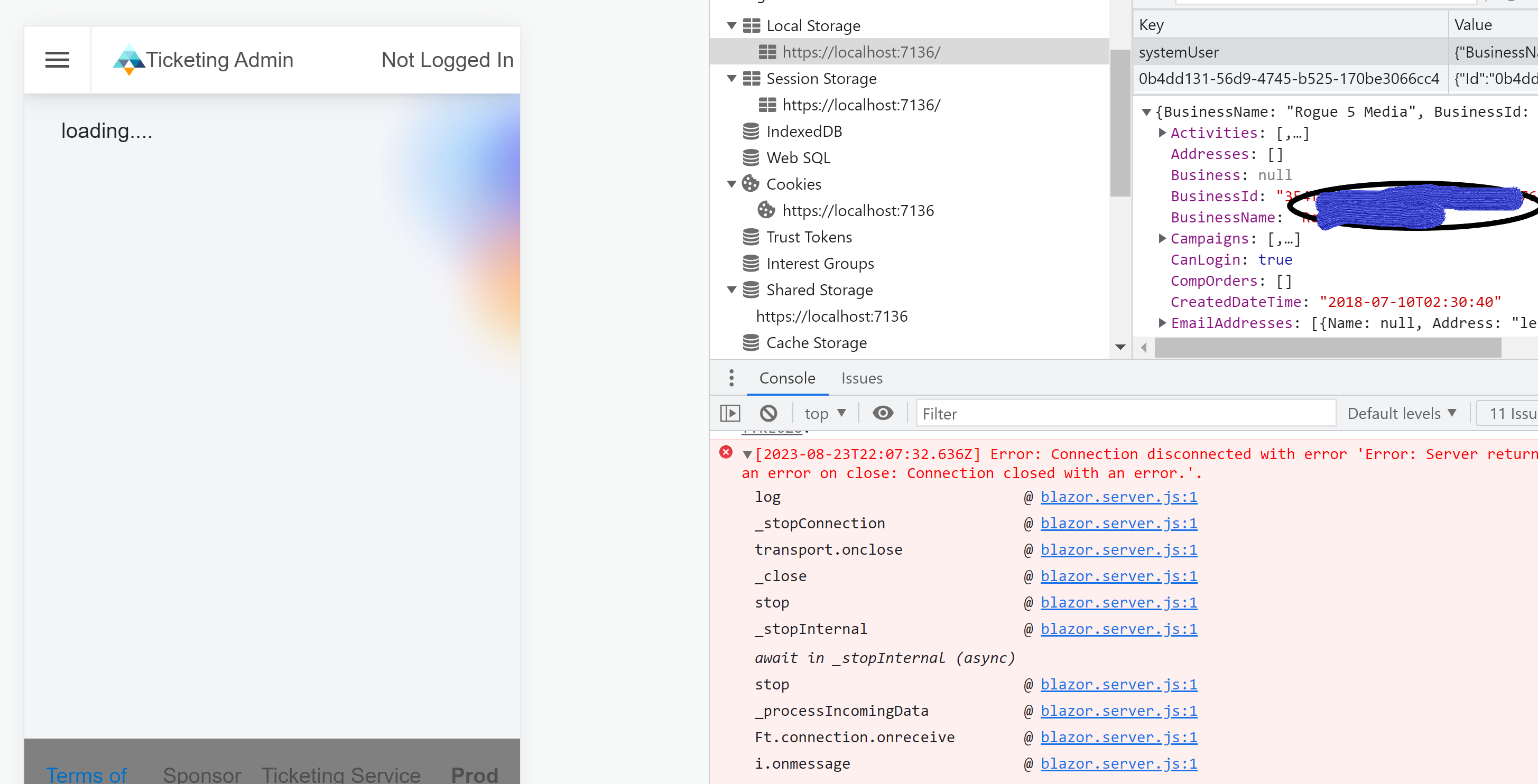The image size is (1538, 784).
Task: Open Cookies for https://localhost:7136
Action: click(x=858, y=209)
